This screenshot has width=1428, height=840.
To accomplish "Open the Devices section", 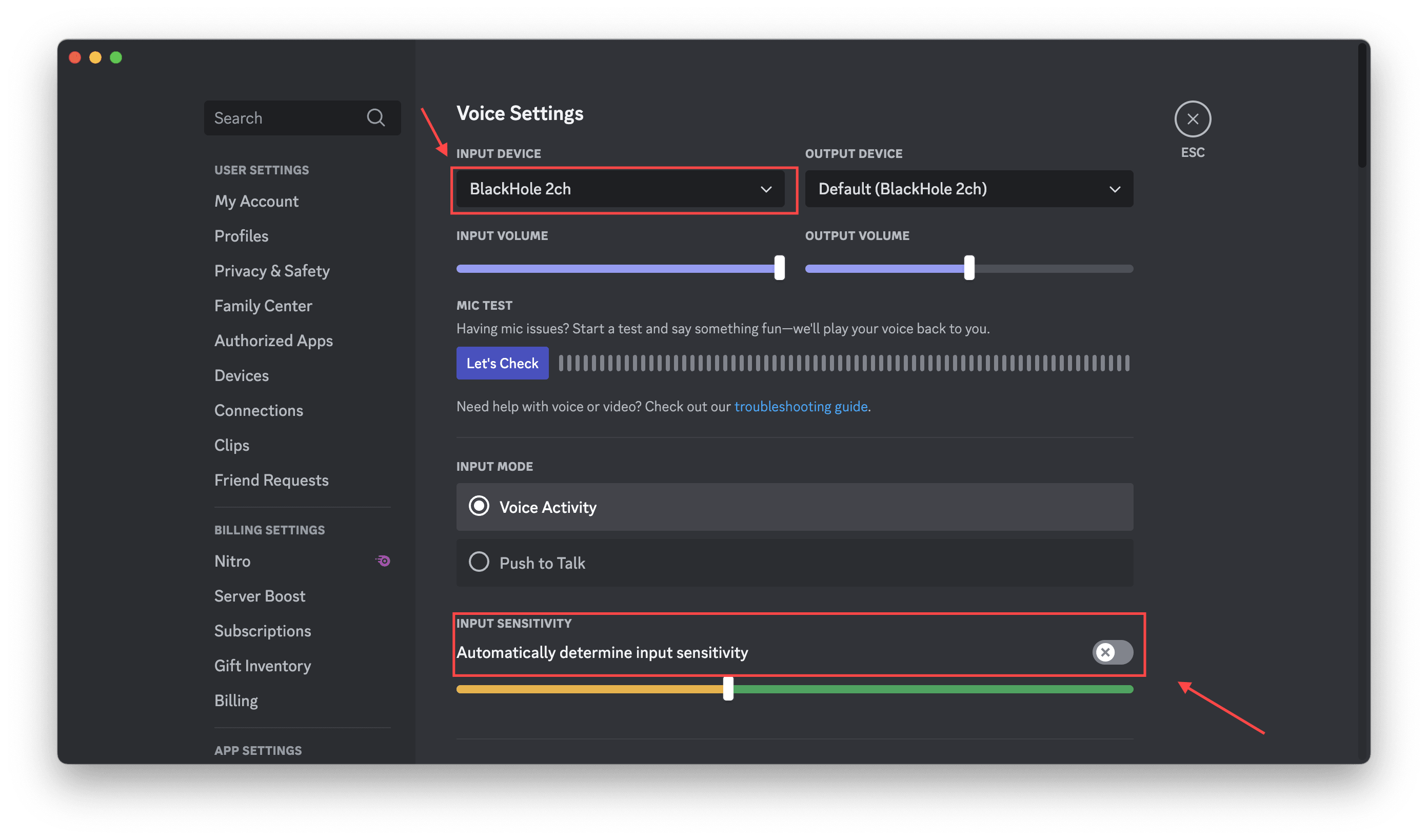I will [242, 375].
